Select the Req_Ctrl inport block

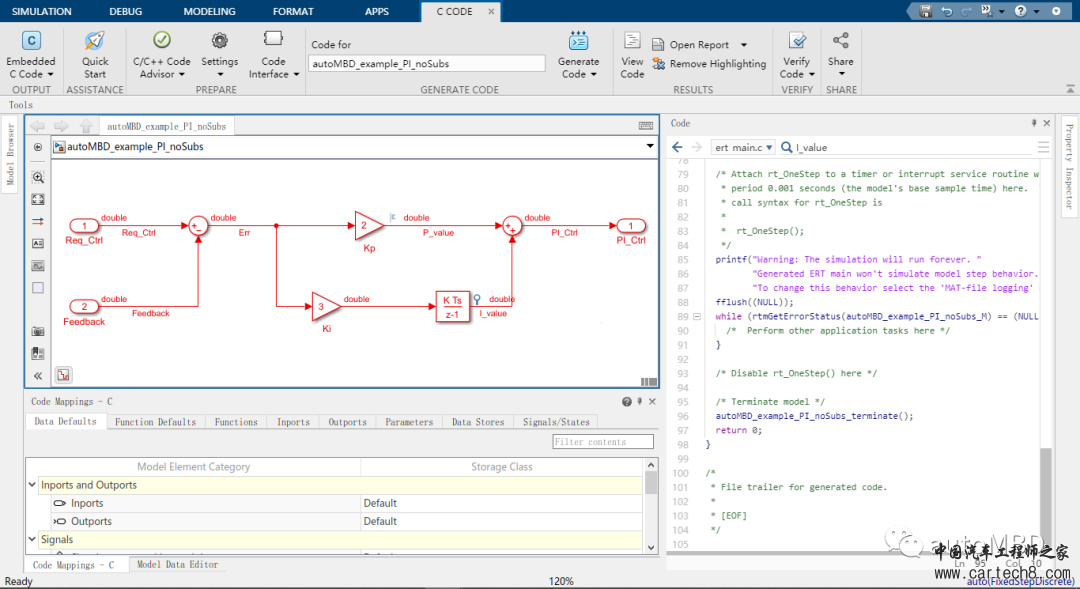(84, 225)
